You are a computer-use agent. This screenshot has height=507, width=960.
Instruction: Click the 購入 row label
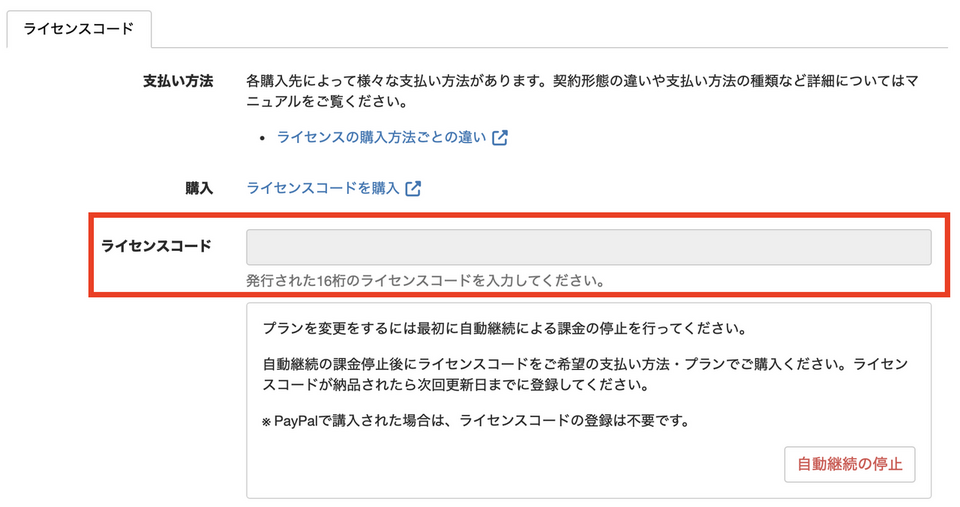199,188
